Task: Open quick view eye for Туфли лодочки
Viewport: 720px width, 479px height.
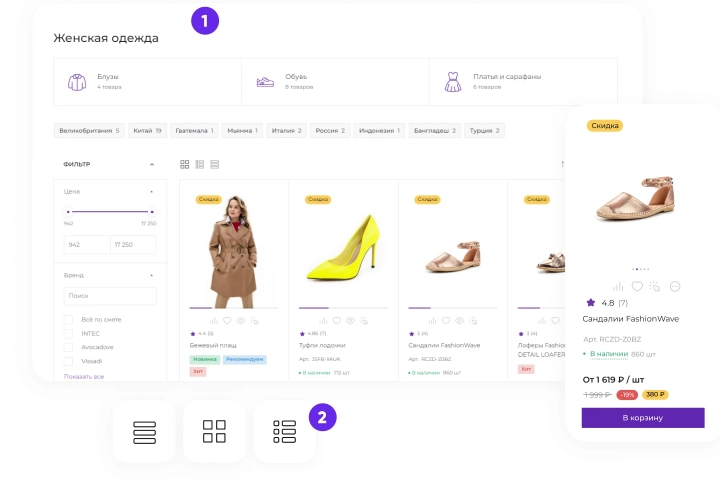Action: (350, 321)
